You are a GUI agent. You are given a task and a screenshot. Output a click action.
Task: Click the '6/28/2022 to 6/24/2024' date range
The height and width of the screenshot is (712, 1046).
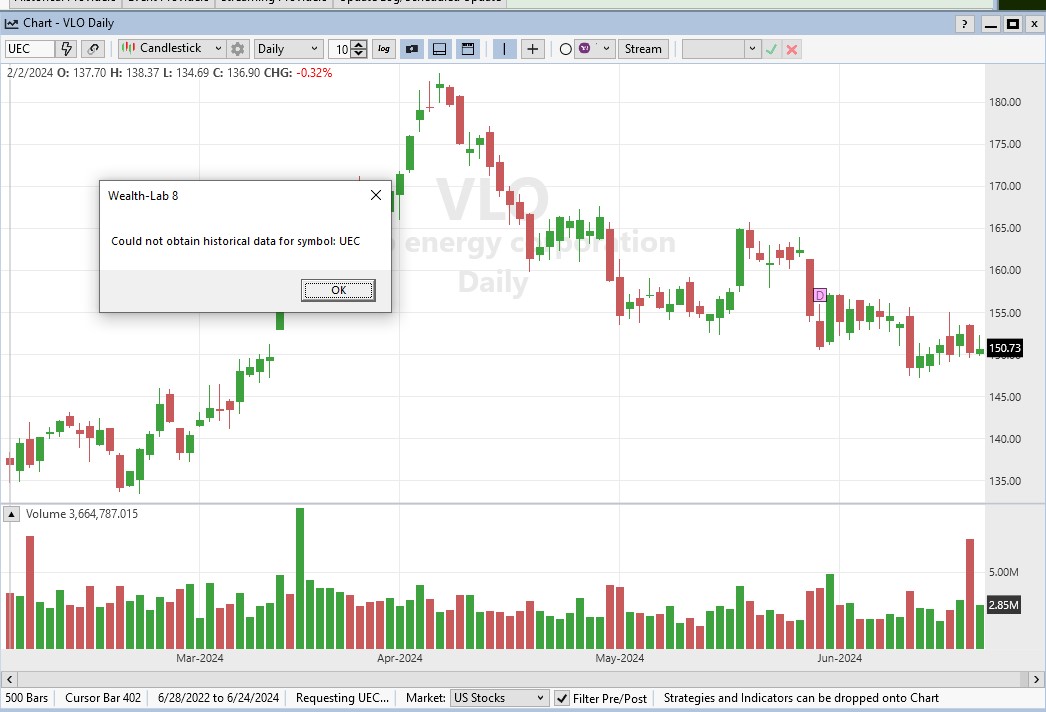(218, 698)
